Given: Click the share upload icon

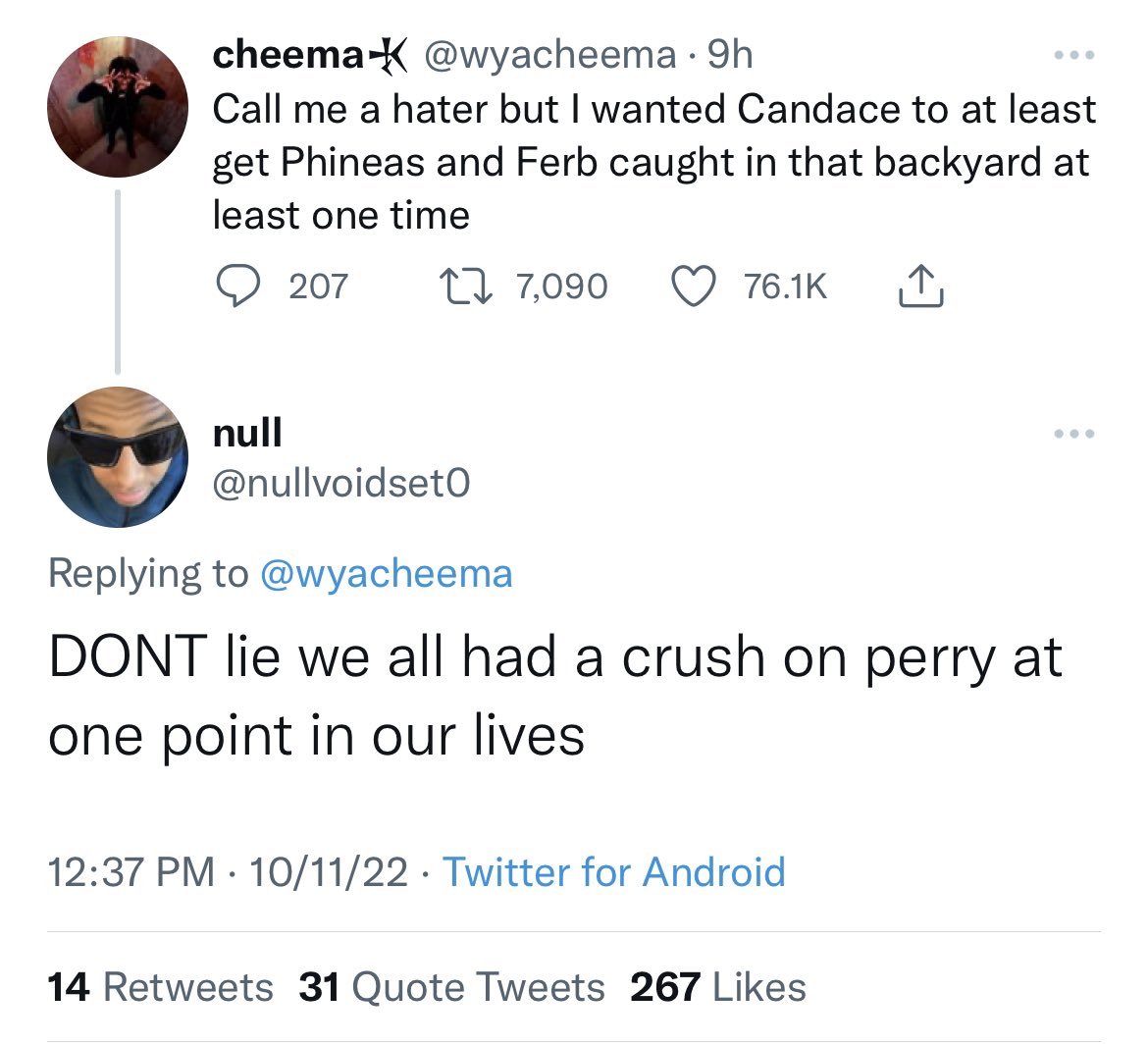Looking at the screenshot, I should pos(920,286).
